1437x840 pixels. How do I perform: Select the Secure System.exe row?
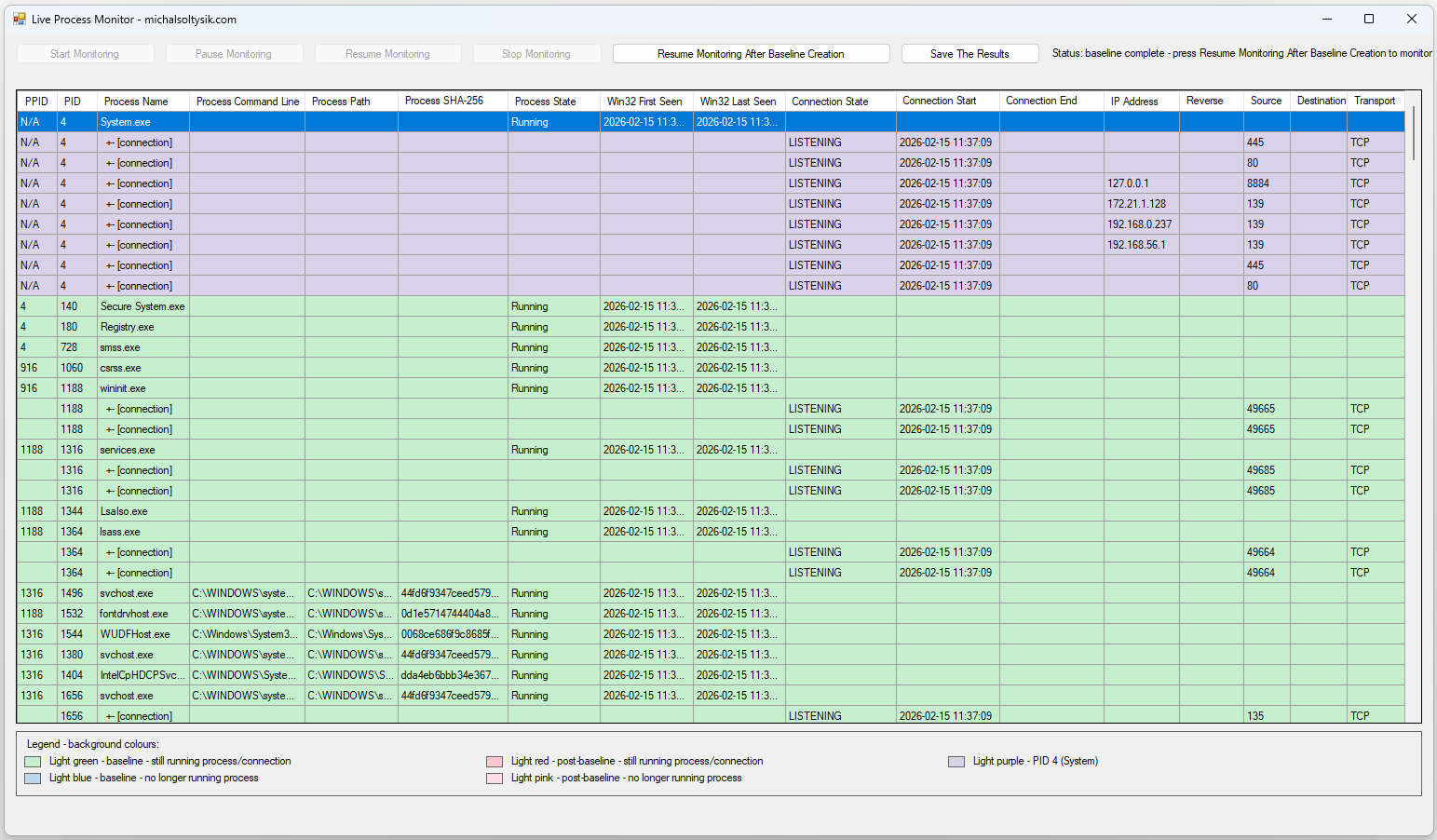142,306
